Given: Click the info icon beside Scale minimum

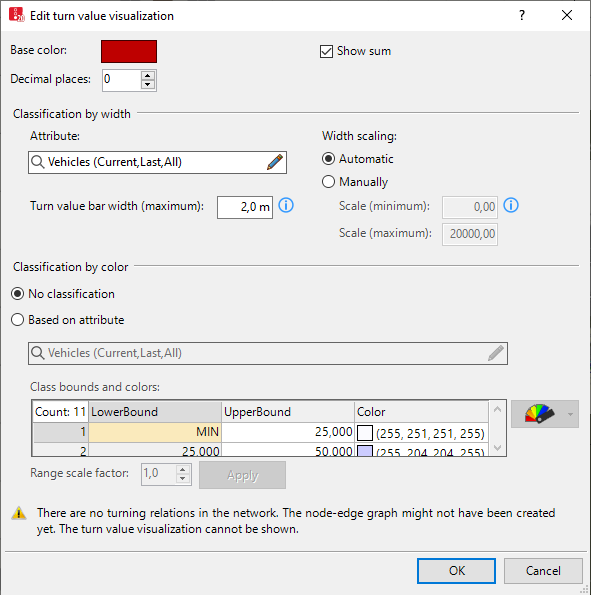Looking at the screenshot, I should tap(511, 205).
